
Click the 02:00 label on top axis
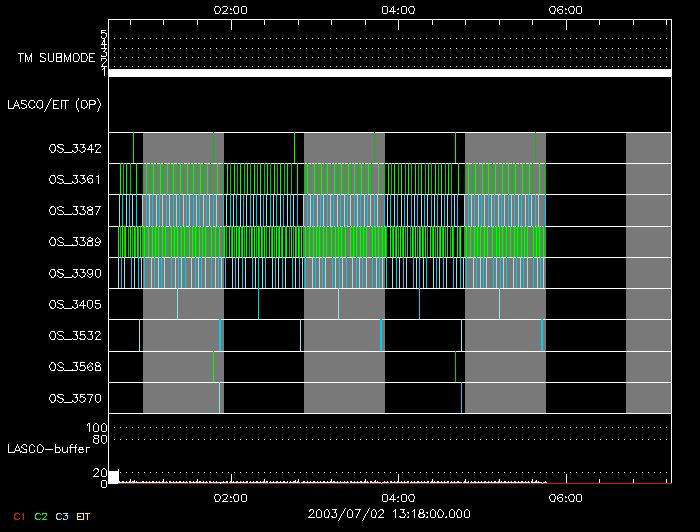point(231,9)
